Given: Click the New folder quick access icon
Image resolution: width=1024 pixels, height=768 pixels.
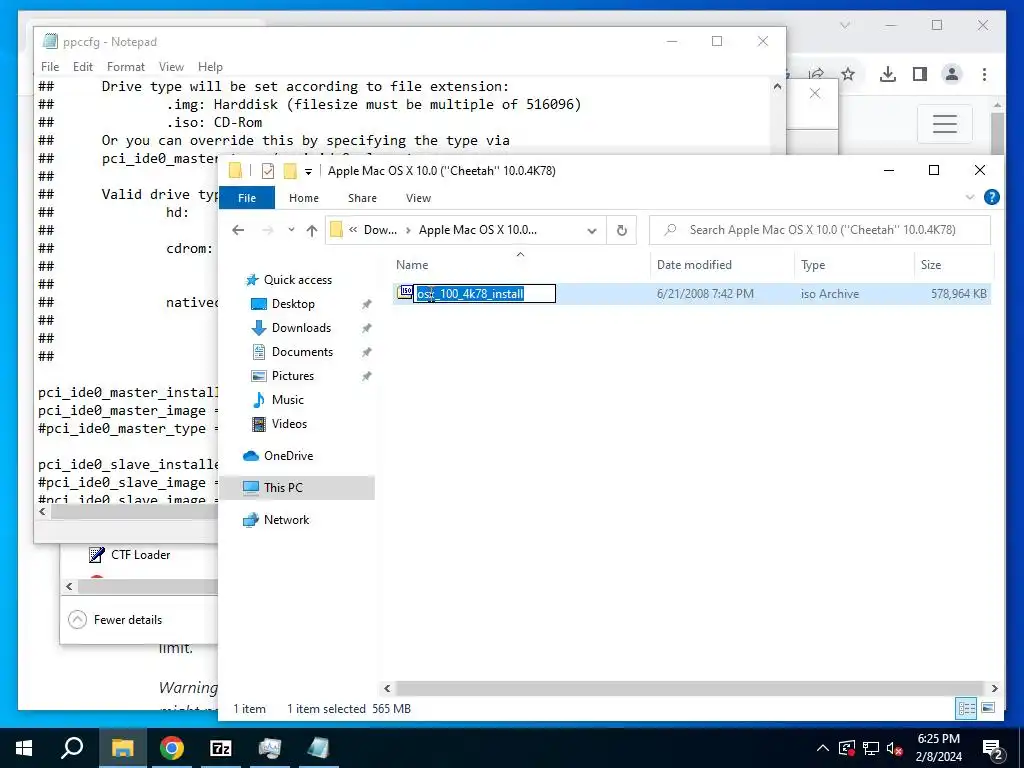Looking at the screenshot, I should pos(290,171).
